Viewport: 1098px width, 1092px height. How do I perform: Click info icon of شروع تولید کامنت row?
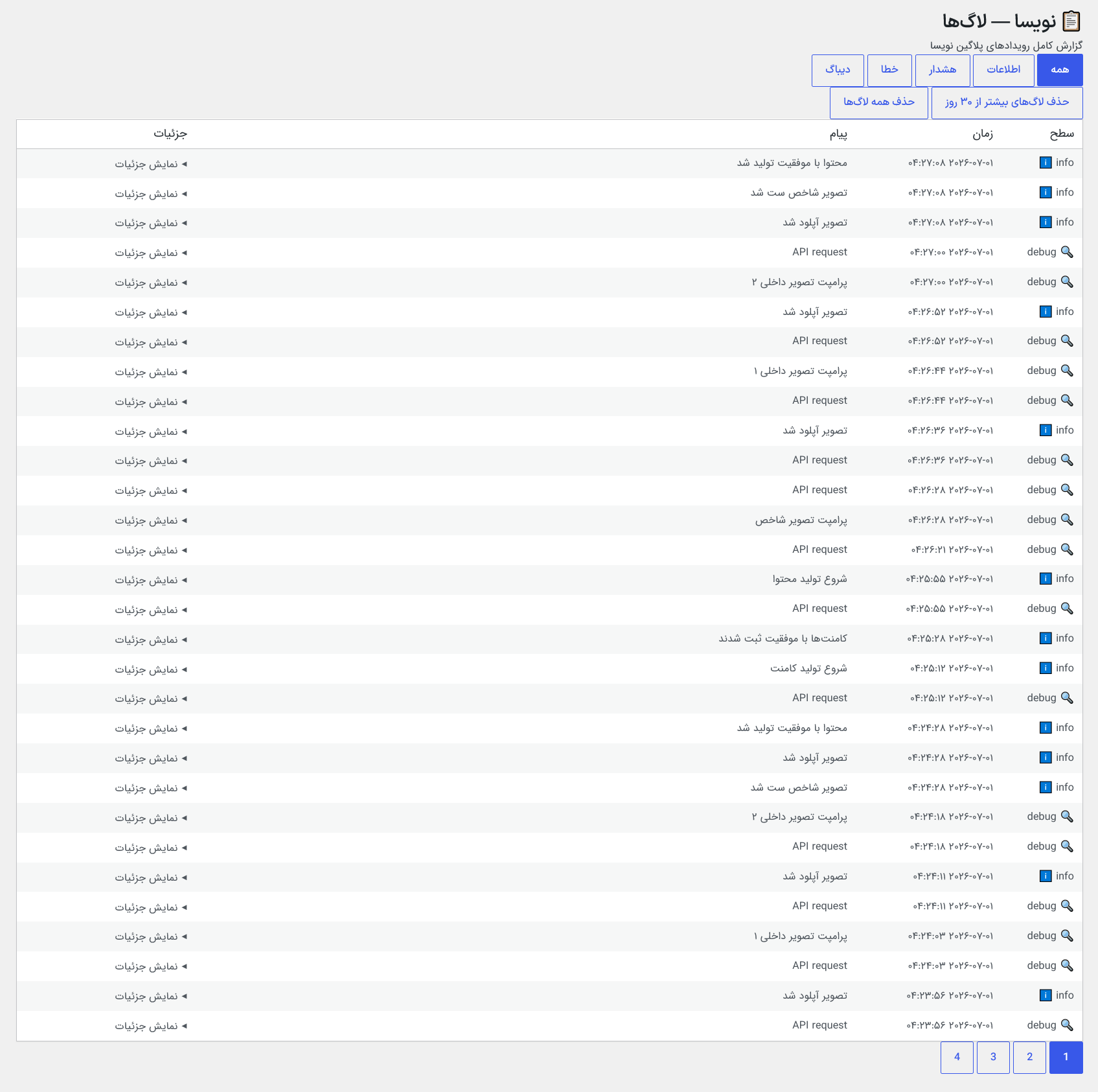(1046, 668)
